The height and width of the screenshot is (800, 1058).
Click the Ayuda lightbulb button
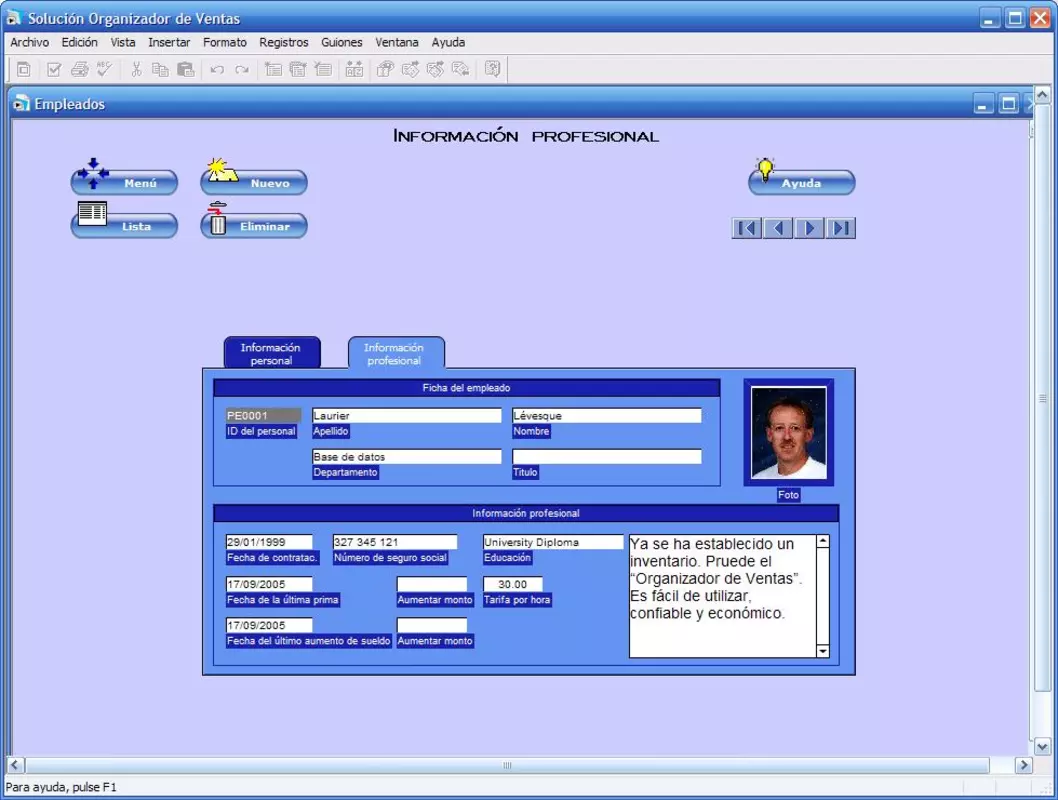tap(802, 182)
